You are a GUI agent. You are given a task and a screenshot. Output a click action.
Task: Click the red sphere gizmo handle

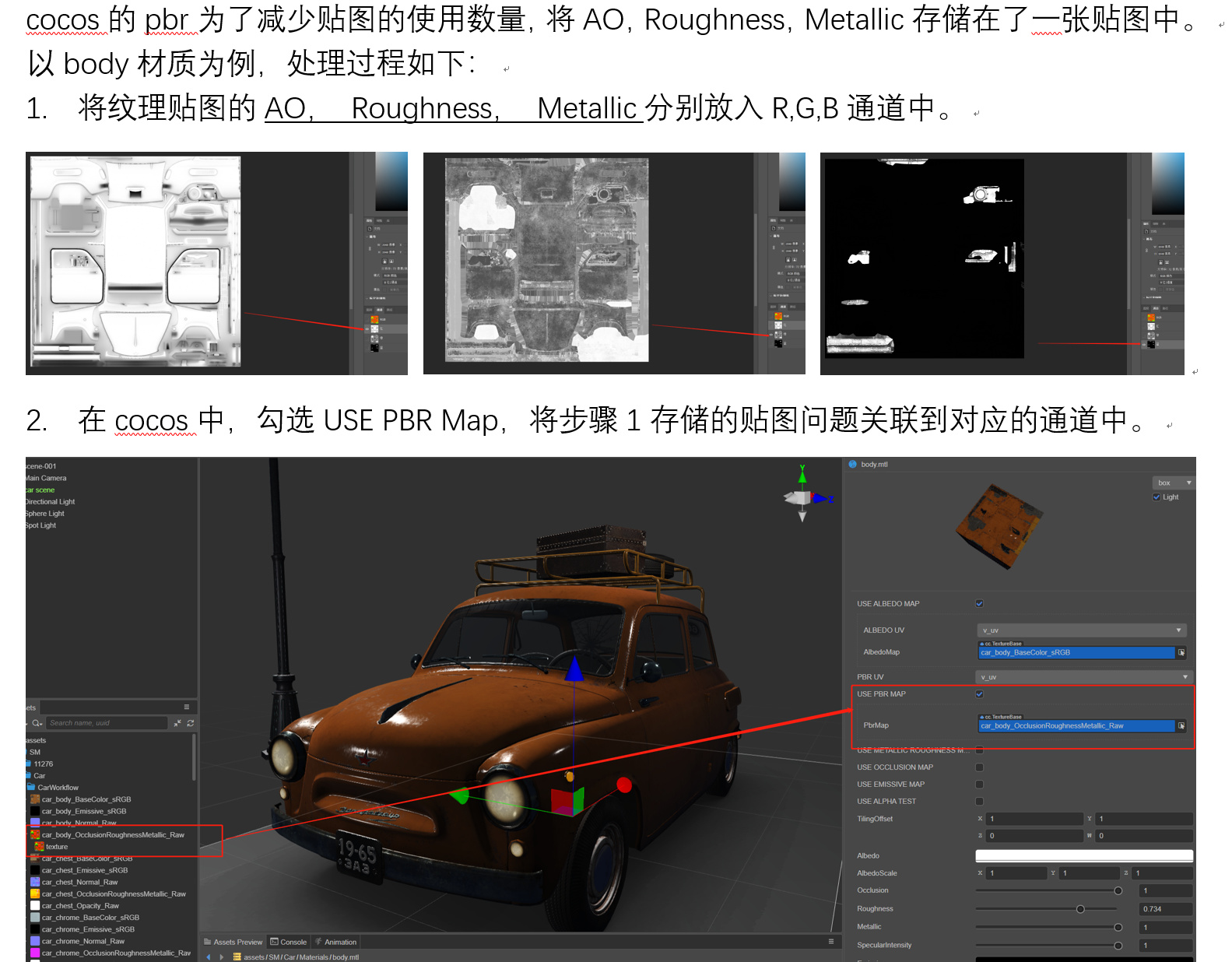[623, 785]
